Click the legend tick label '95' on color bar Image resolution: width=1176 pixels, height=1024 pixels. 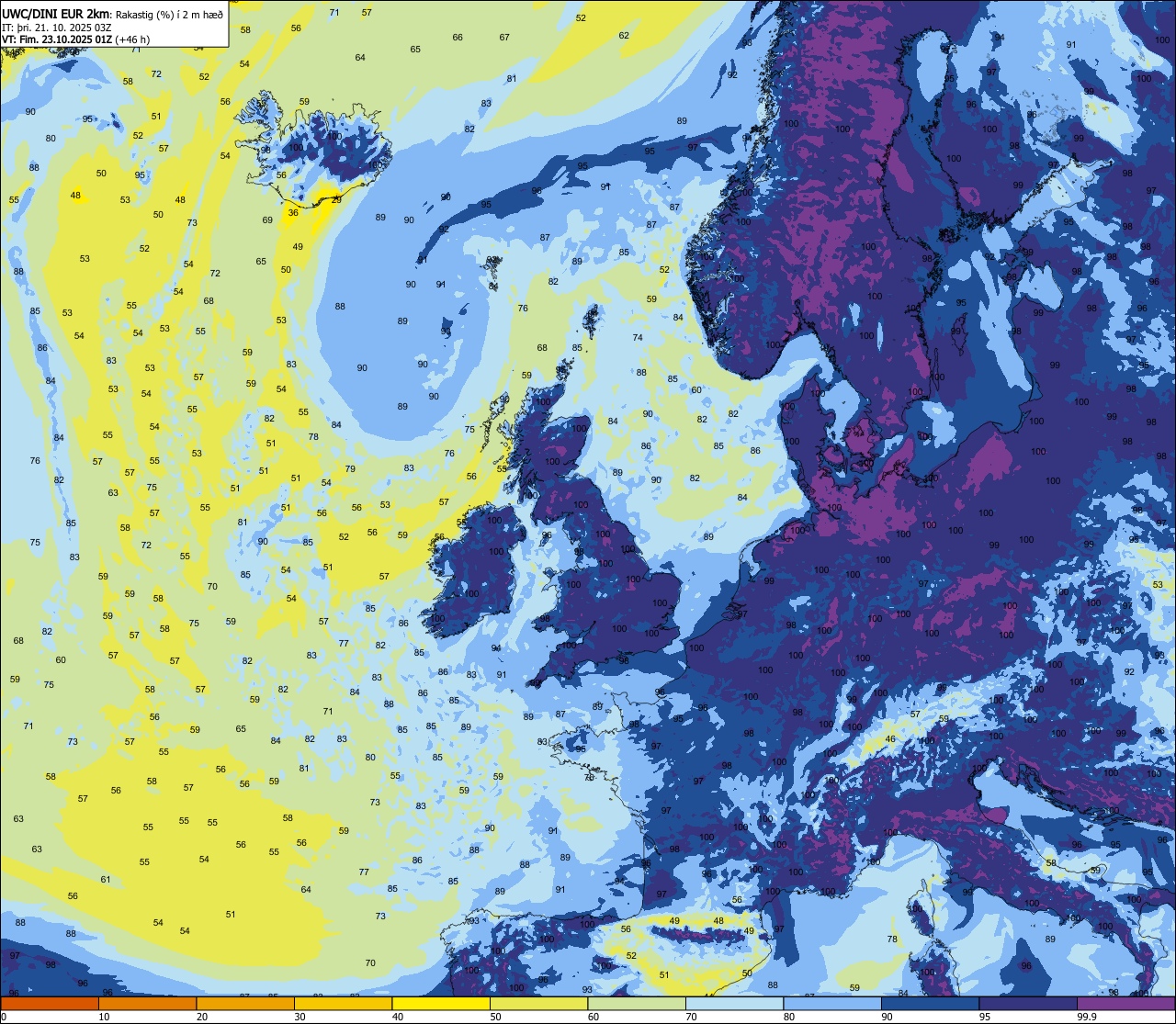(x=985, y=1017)
